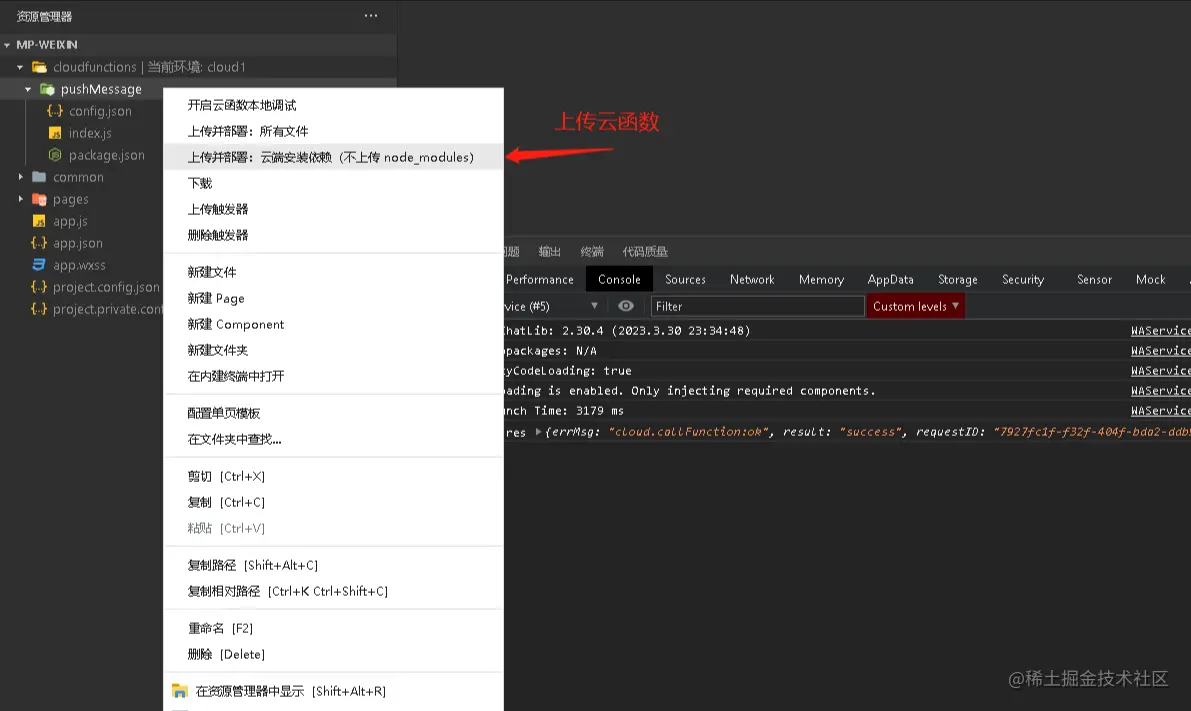Open the WAService link on the Launch Time row
The height and width of the screenshot is (711, 1191).
[x=1160, y=410]
